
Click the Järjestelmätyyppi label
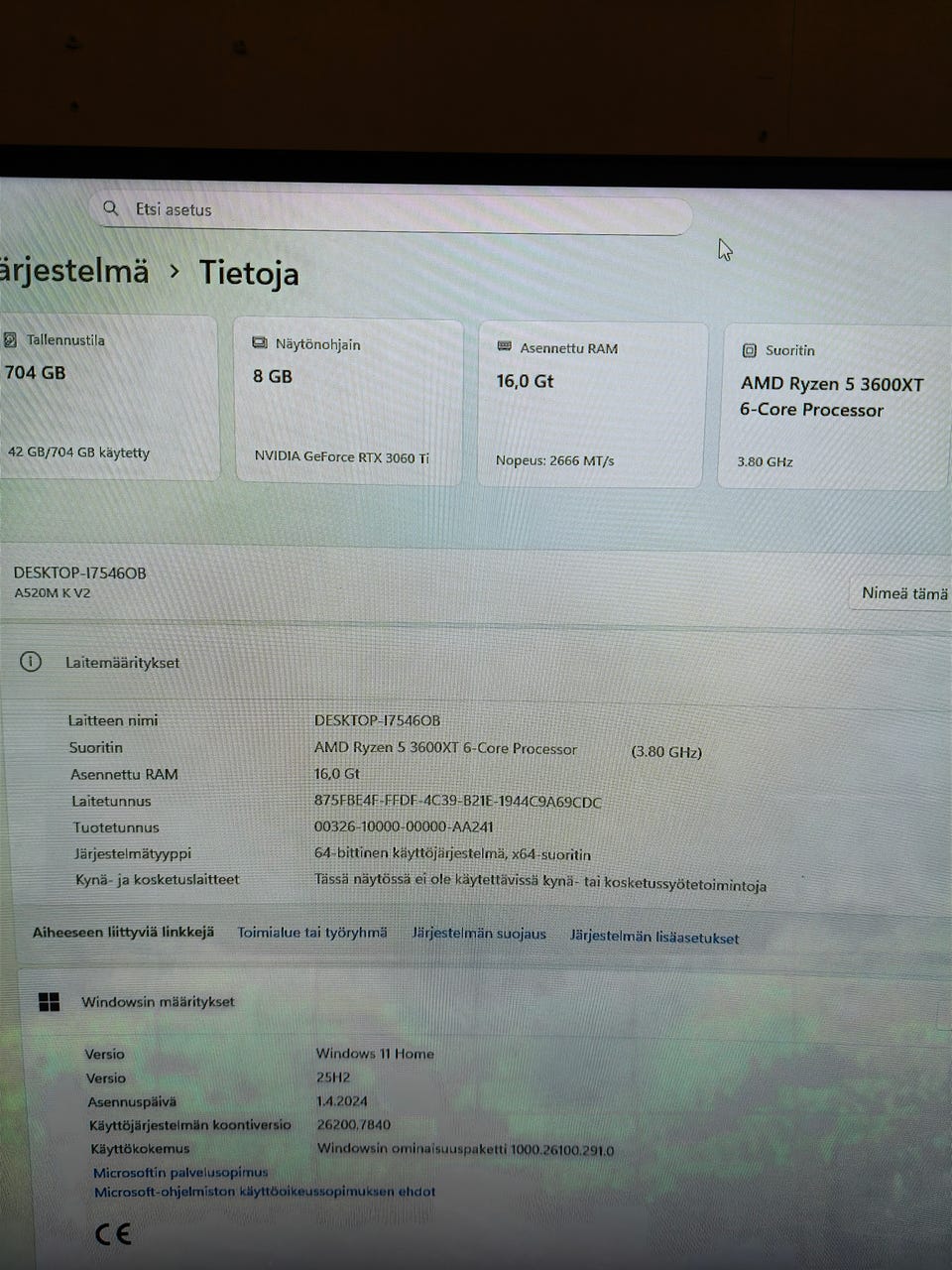click(133, 853)
